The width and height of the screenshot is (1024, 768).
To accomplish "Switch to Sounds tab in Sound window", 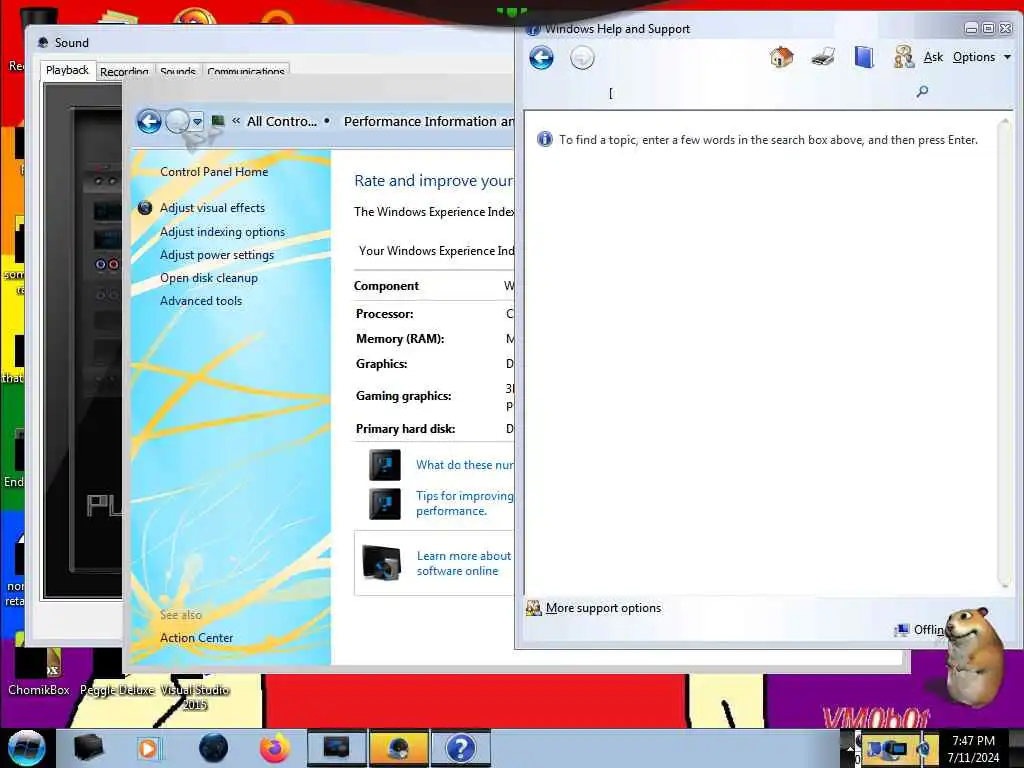I will point(178,71).
